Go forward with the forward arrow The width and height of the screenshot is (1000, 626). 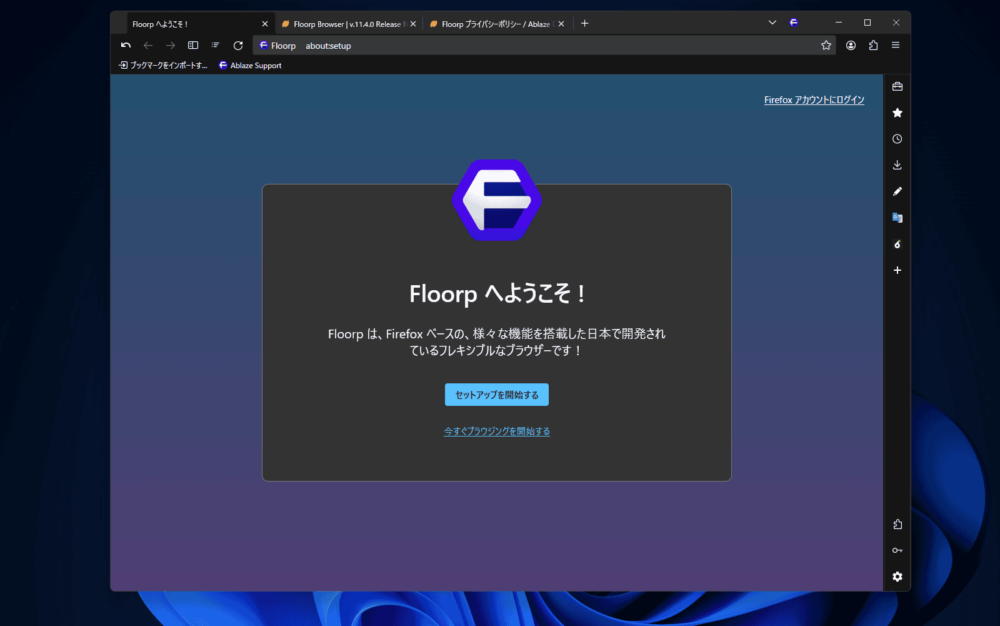tap(170, 45)
